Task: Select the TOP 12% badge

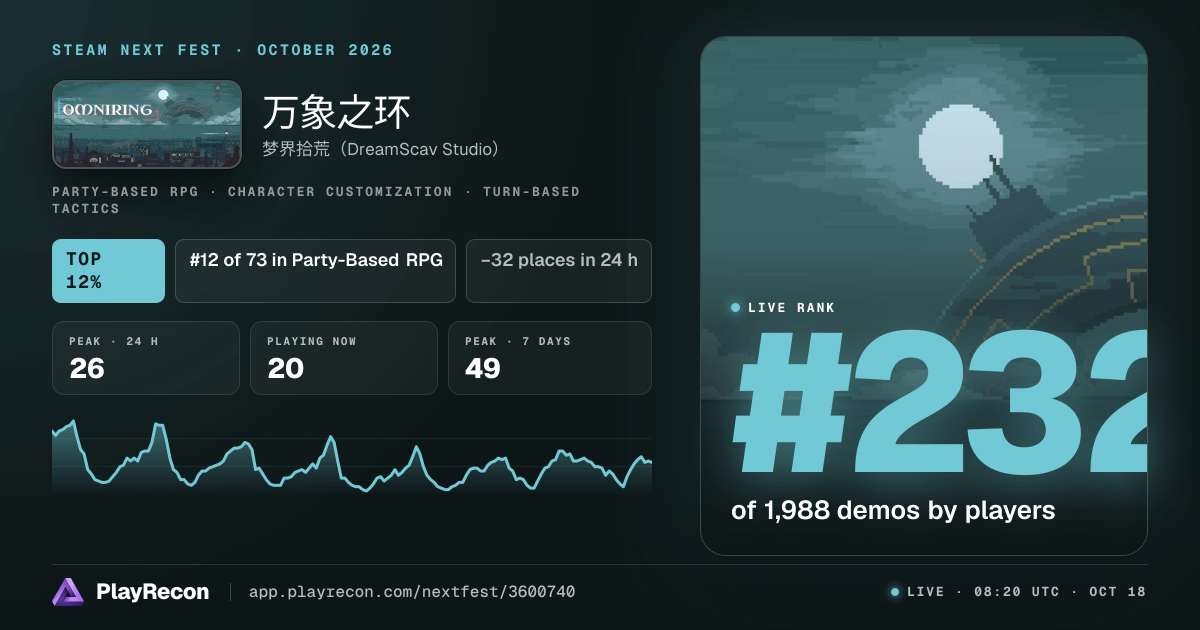Action: click(108, 271)
